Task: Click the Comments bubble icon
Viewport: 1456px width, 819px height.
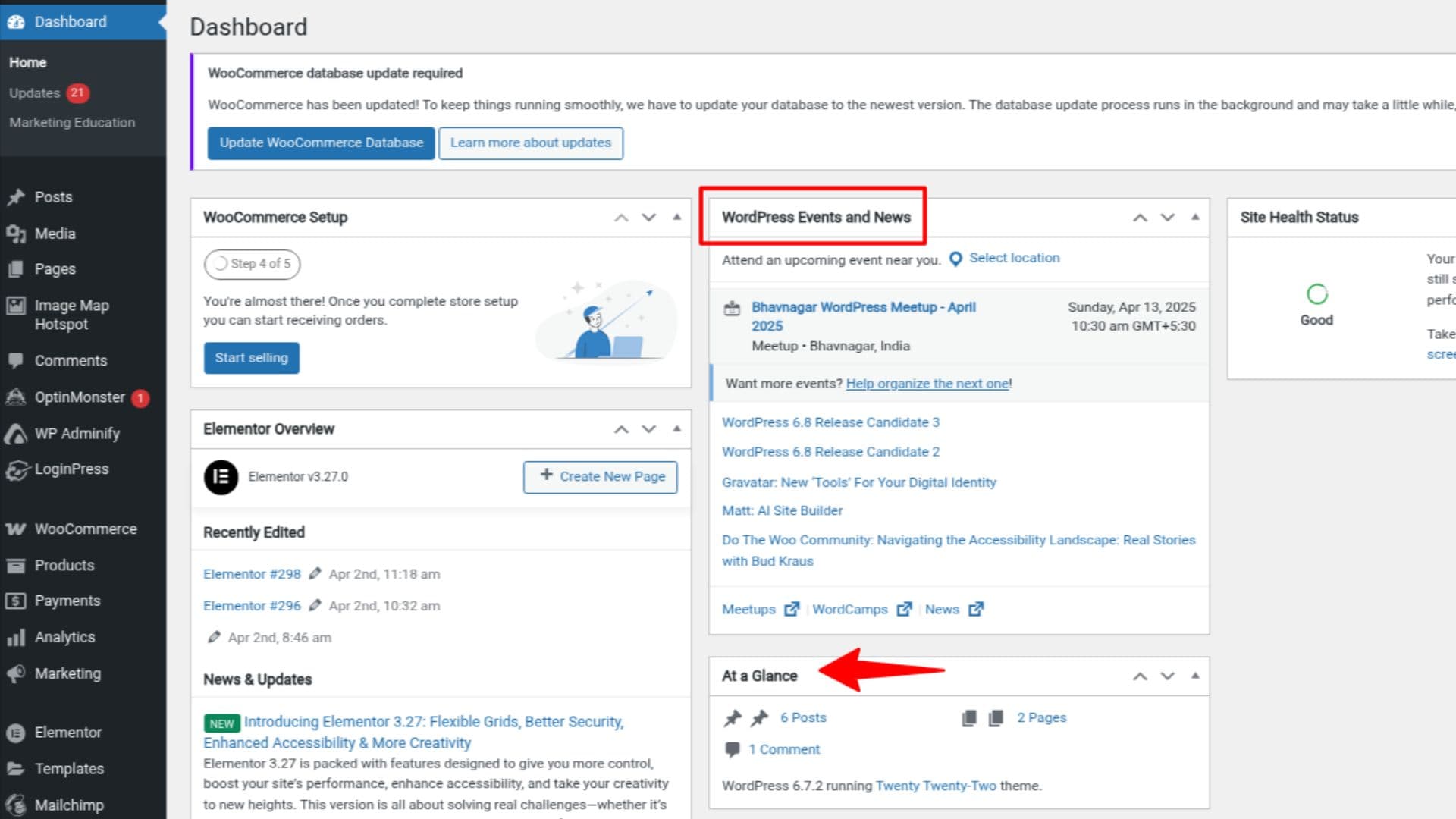Action: tap(17, 360)
